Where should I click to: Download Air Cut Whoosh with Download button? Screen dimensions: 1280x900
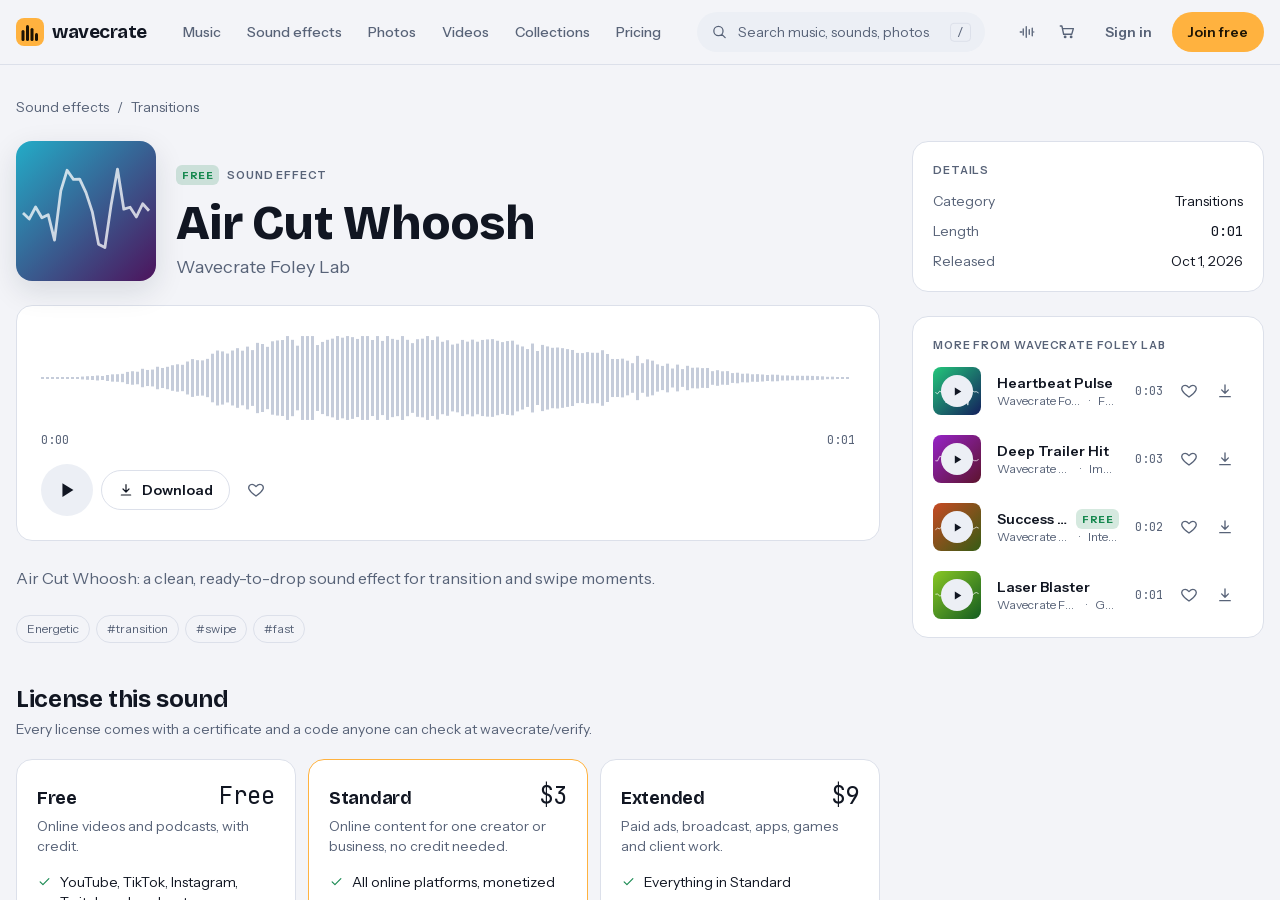[165, 490]
